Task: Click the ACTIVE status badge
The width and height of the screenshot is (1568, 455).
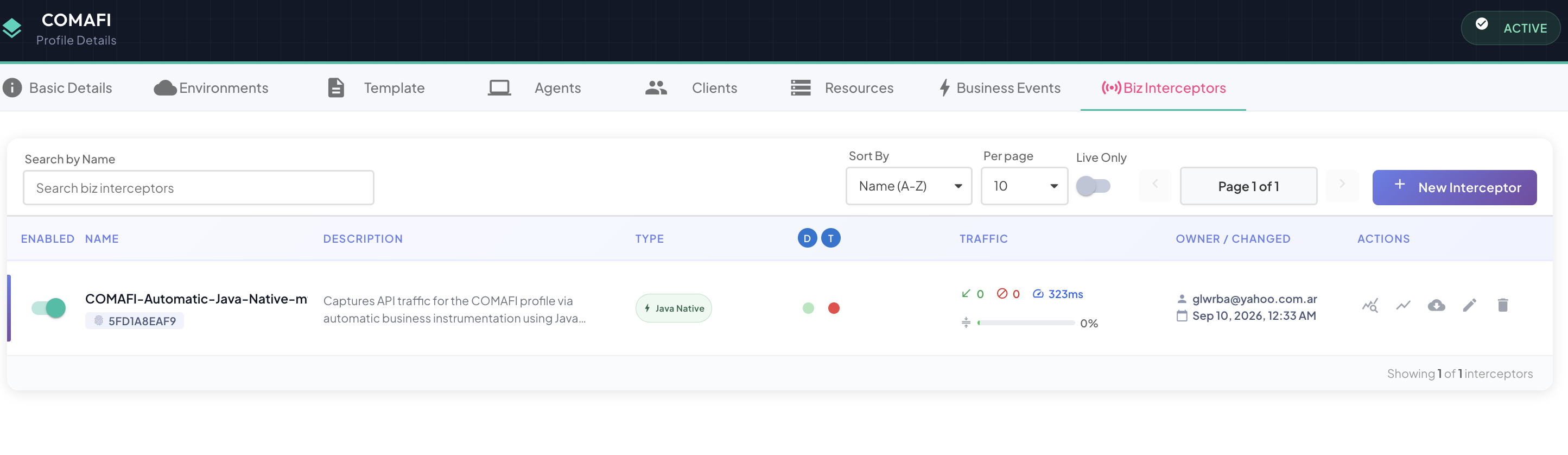Action: coord(1510,28)
